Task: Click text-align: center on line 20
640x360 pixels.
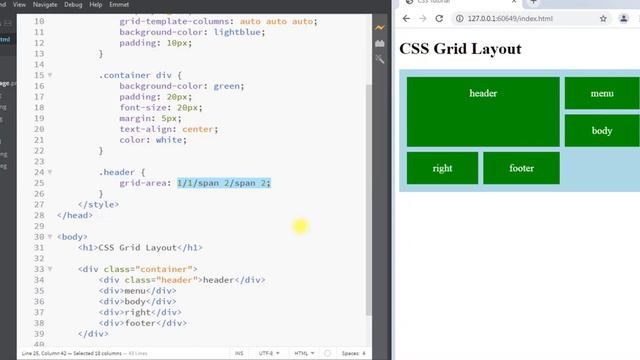Action: (169, 129)
